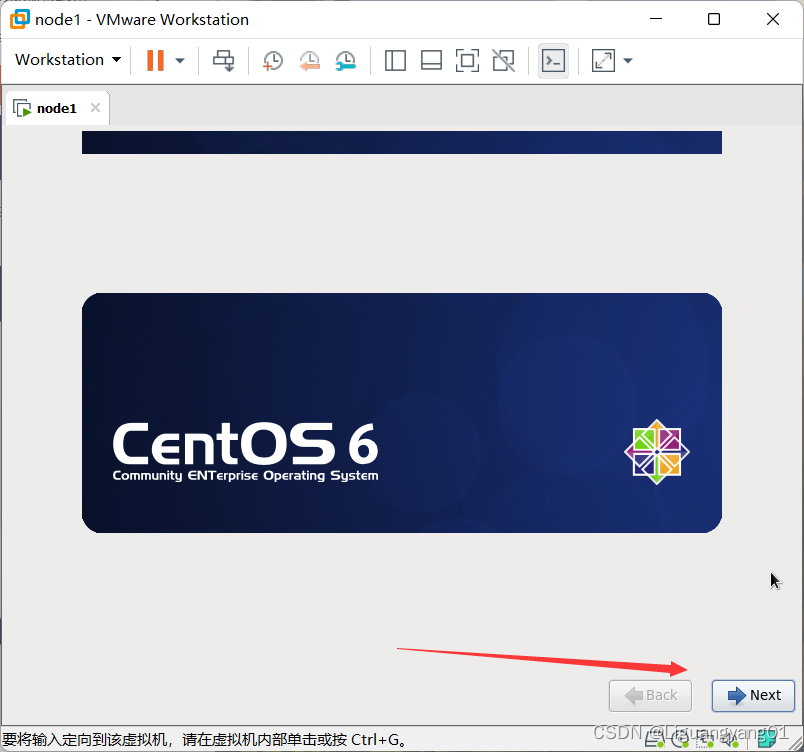This screenshot has height=752, width=804.
Task: Open the Workstation menu dropdown
Action: (68, 59)
